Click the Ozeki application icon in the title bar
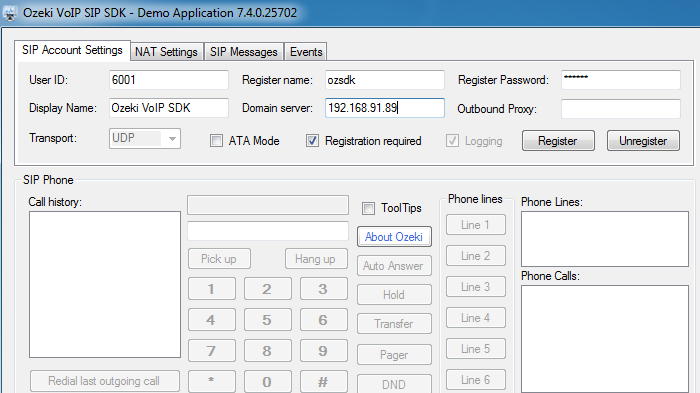This screenshot has height=393, width=700. 10,13
